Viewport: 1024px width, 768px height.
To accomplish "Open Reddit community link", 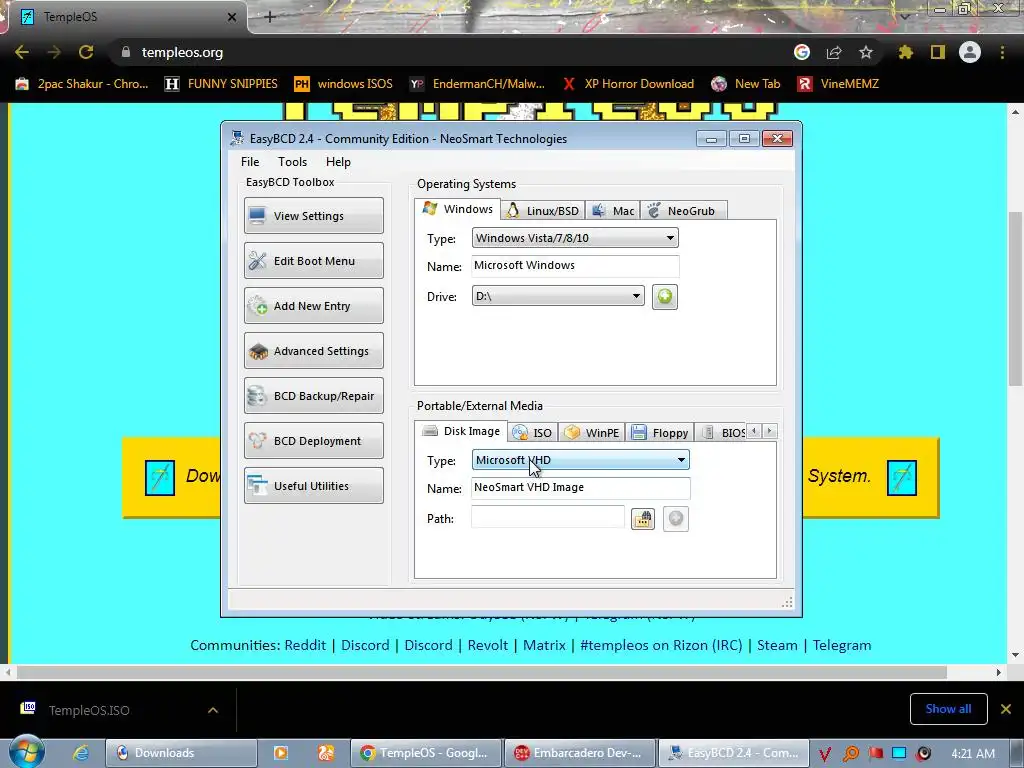I will [305, 645].
